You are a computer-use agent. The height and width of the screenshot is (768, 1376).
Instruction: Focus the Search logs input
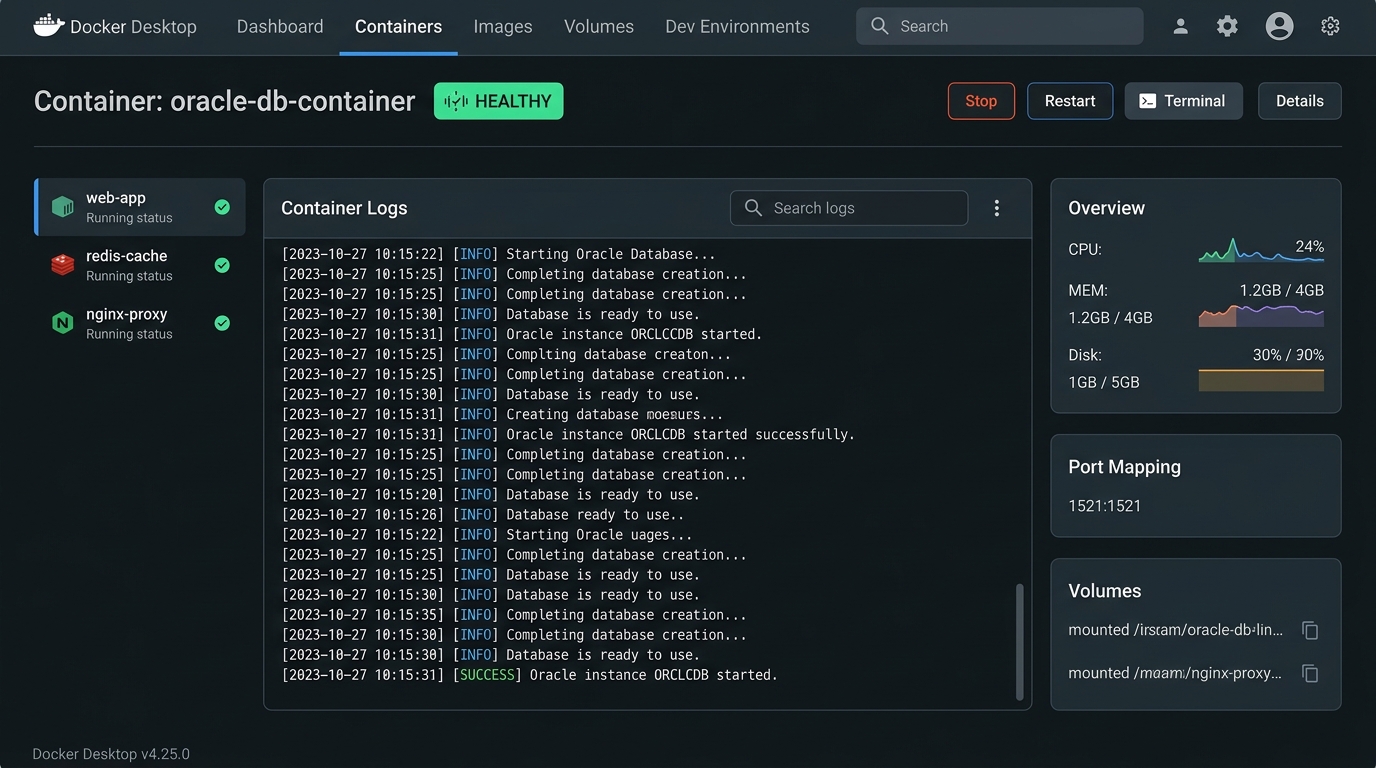tap(849, 208)
